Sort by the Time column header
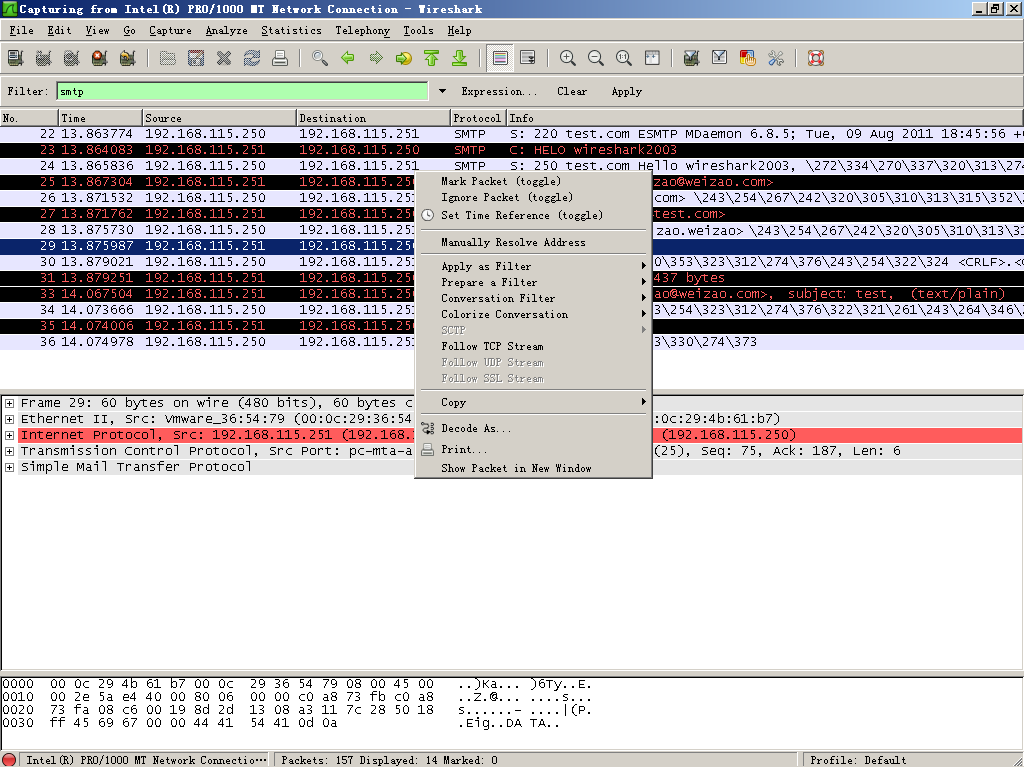Image resolution: width=1024 pixels, height=768 pixels. 100,118
